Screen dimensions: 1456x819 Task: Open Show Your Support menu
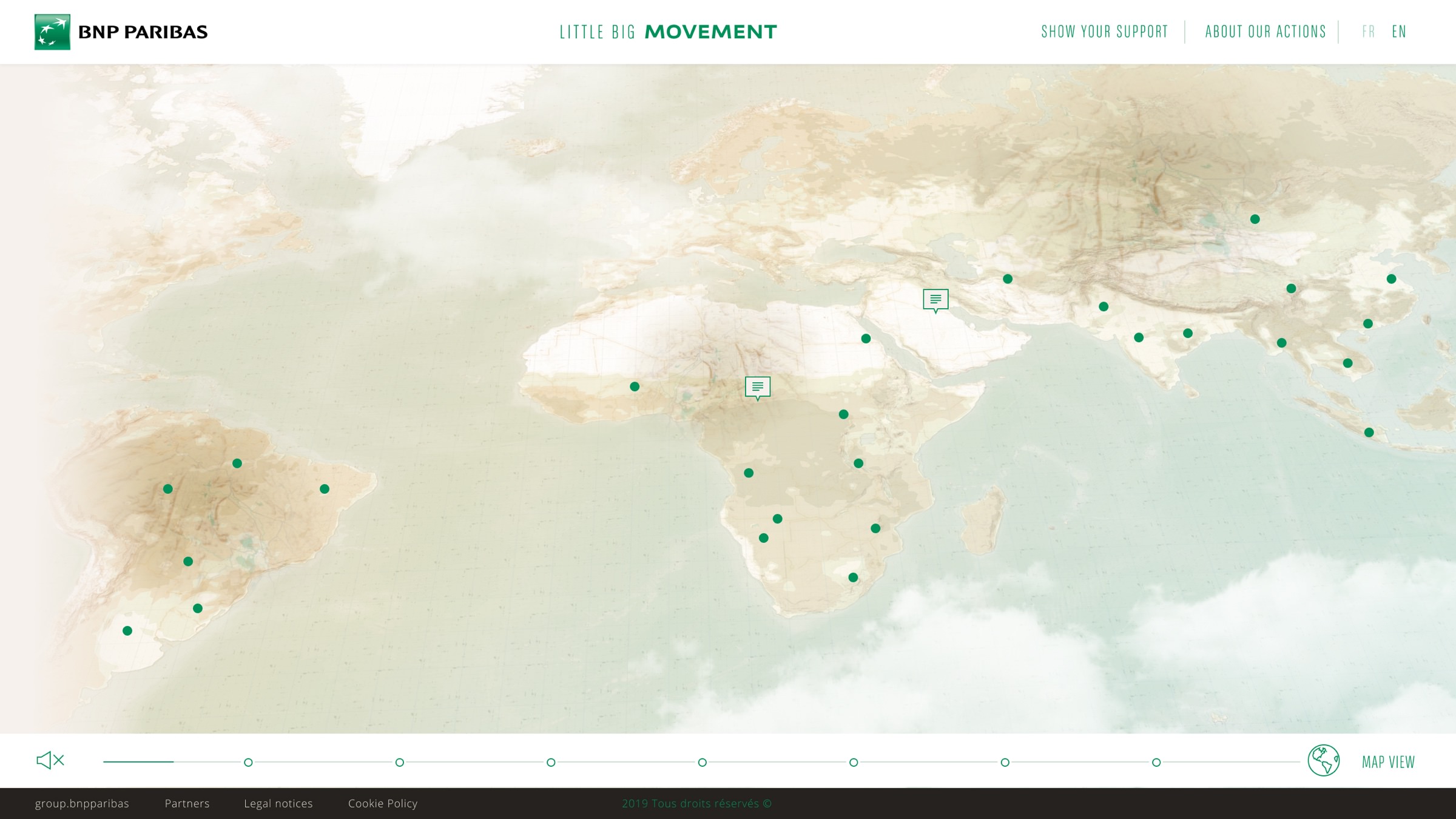point(1104,32)
